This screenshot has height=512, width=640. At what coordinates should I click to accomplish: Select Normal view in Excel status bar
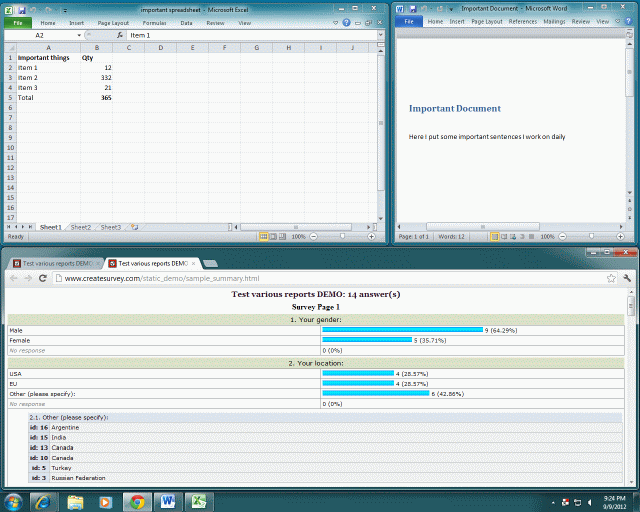click(x=263, y=237)
